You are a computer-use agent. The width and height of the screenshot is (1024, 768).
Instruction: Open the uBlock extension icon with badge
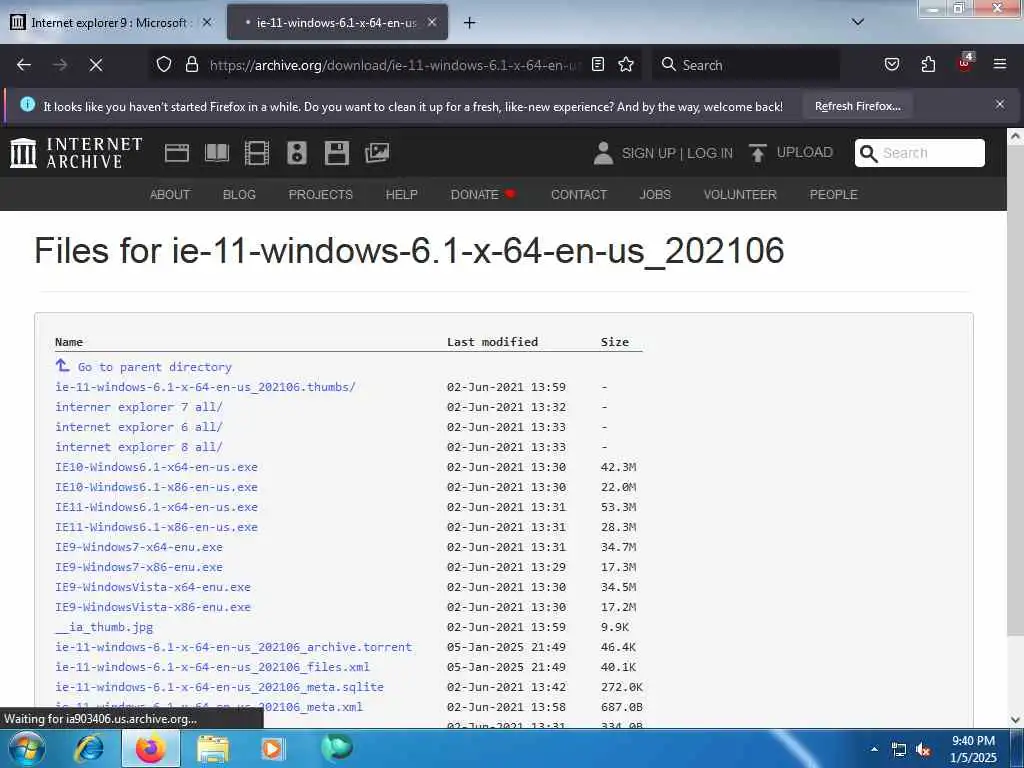[x=965, y=63]
